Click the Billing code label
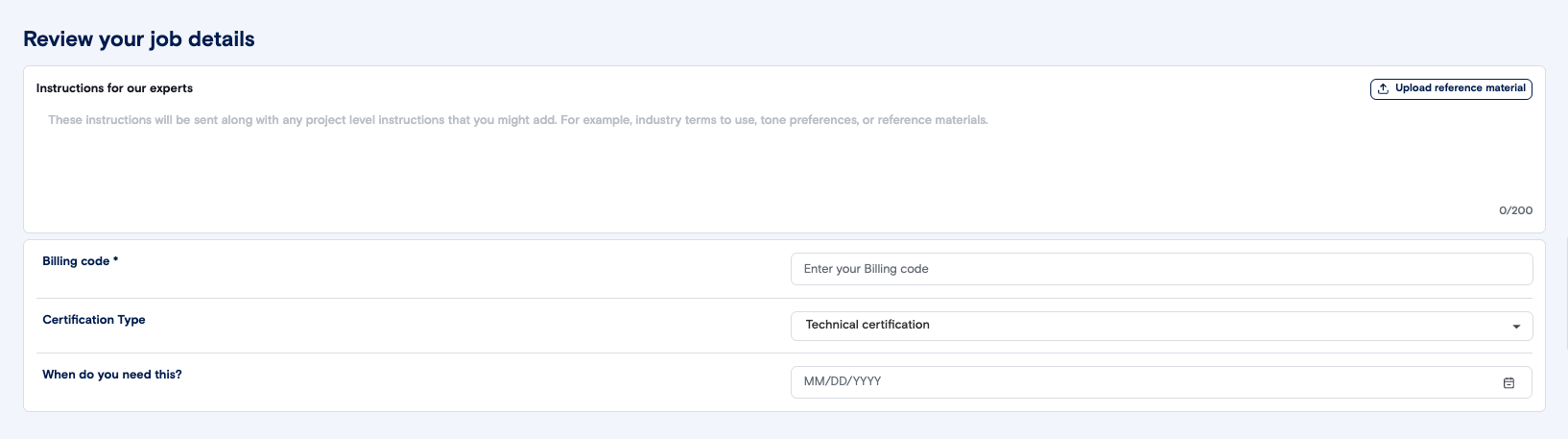Image resolution: width=1568 pixels, height=439 pixels. [76, 261]
